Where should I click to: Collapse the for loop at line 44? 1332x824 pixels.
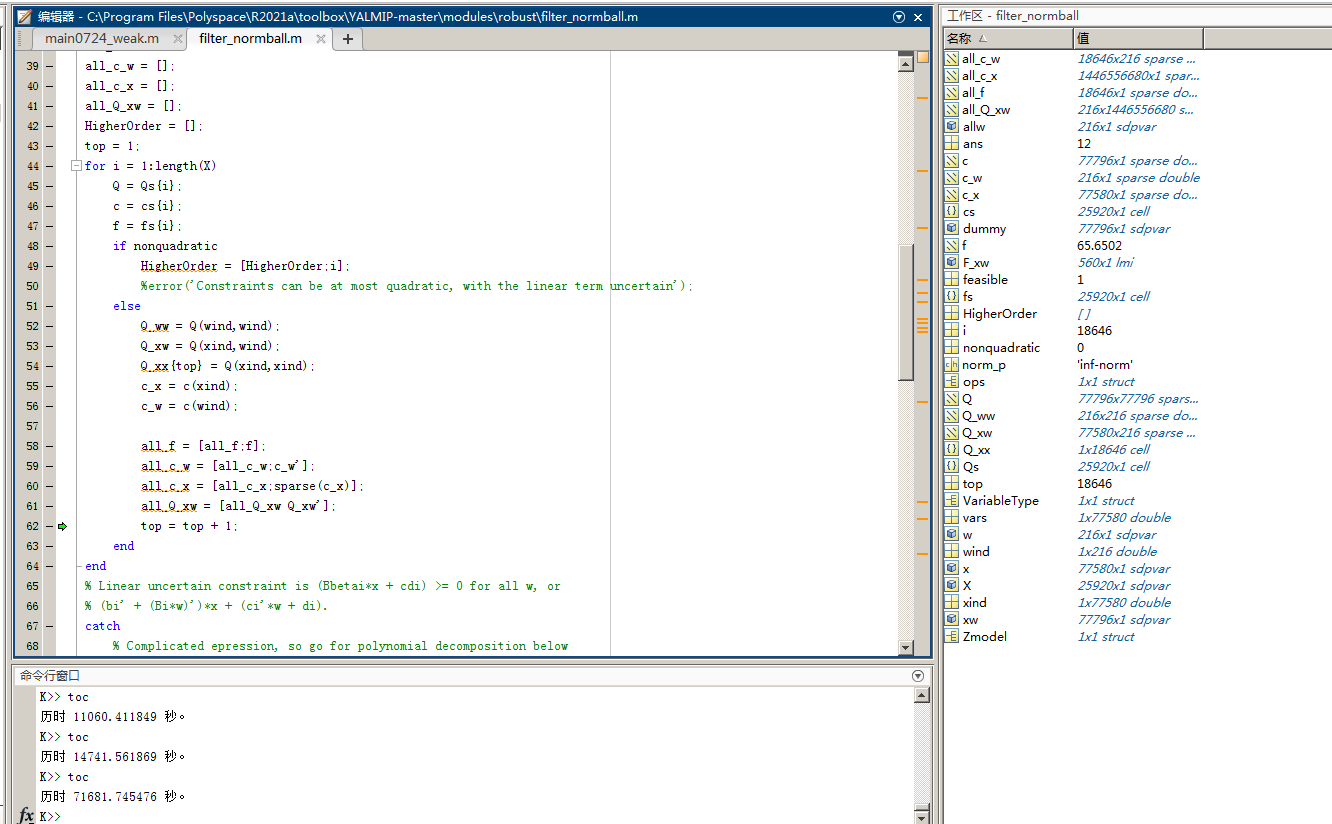[76, 166]
